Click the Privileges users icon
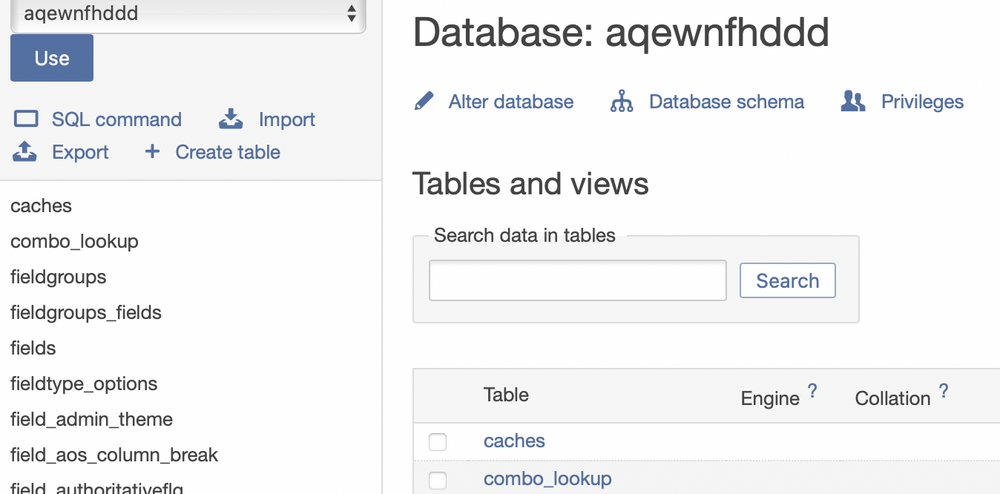The height and width of the screenshot is (494, 1000). [853, 101]
